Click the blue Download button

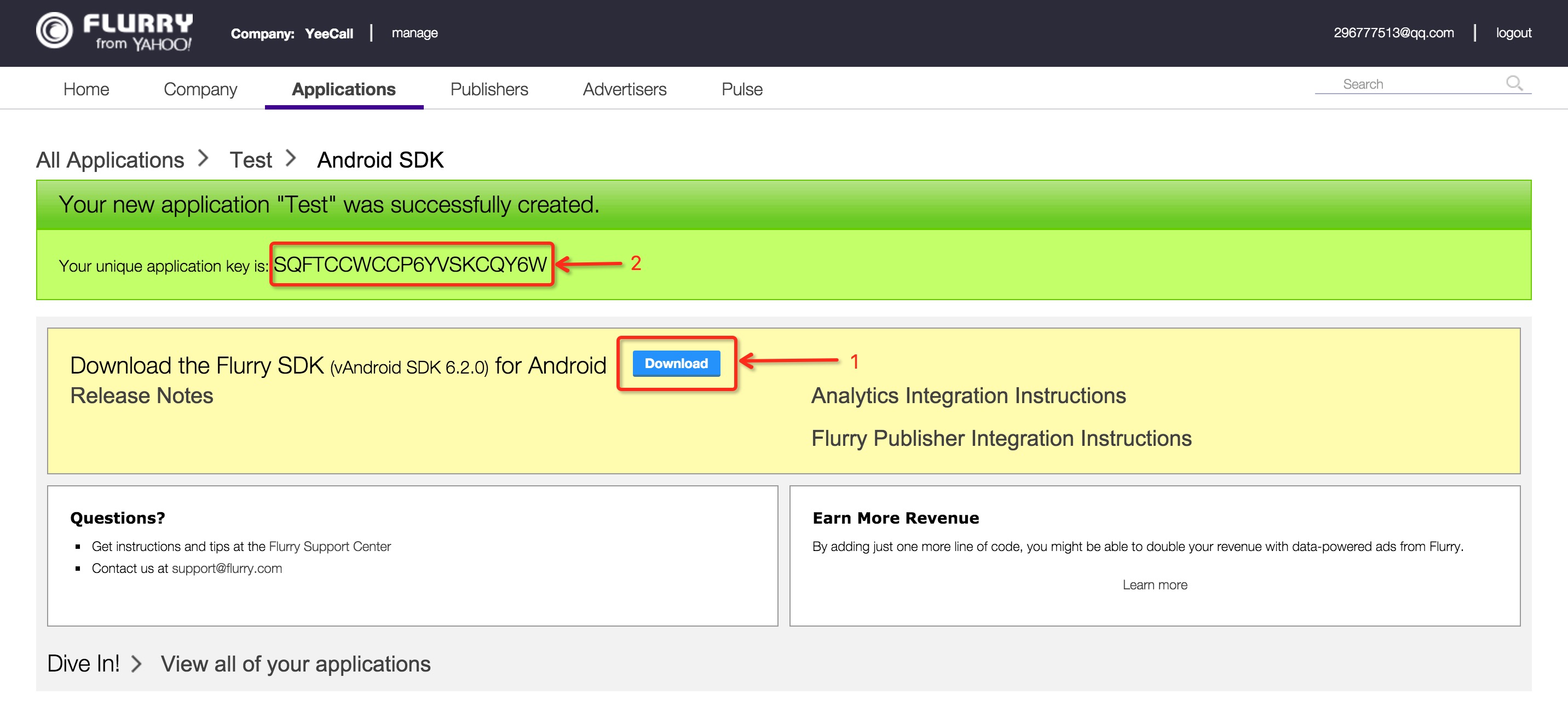(x=676, y=363)
